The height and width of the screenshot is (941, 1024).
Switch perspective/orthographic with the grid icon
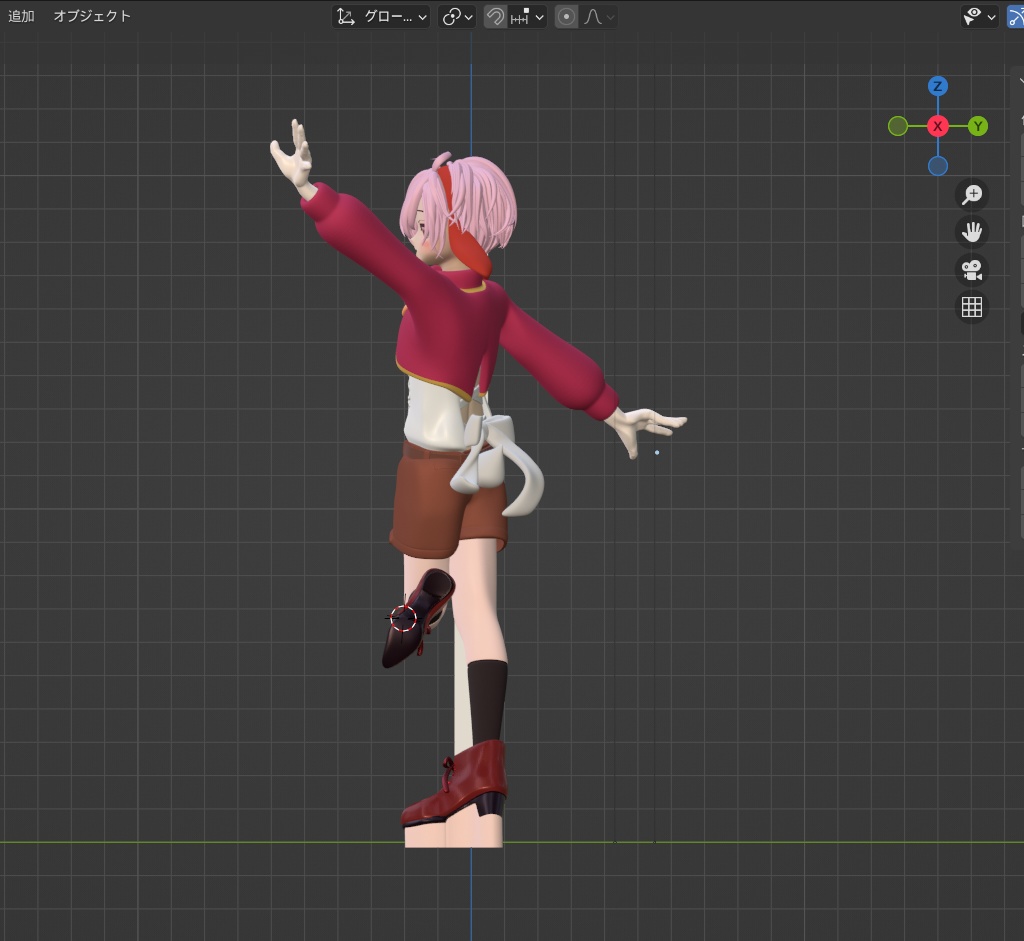971,307
